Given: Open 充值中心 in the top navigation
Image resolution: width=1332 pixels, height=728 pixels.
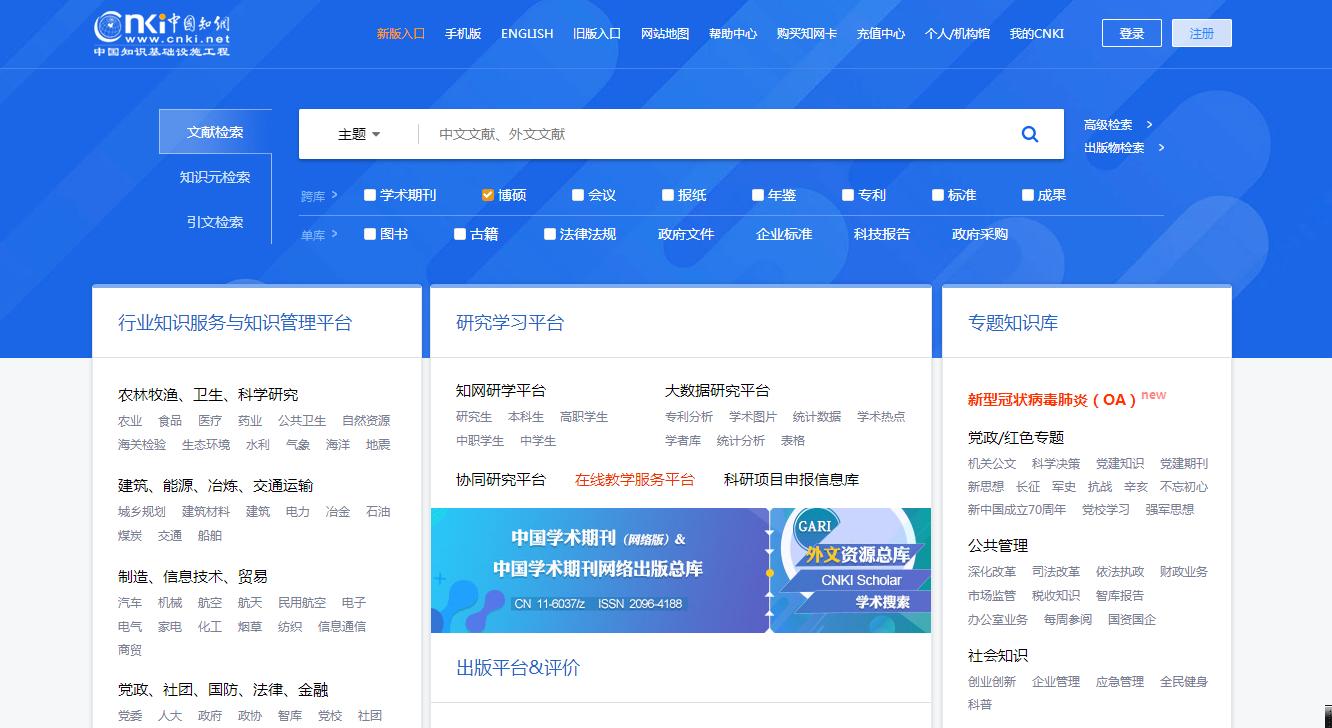Looking at the screenshot, I should tap(881, 33).
